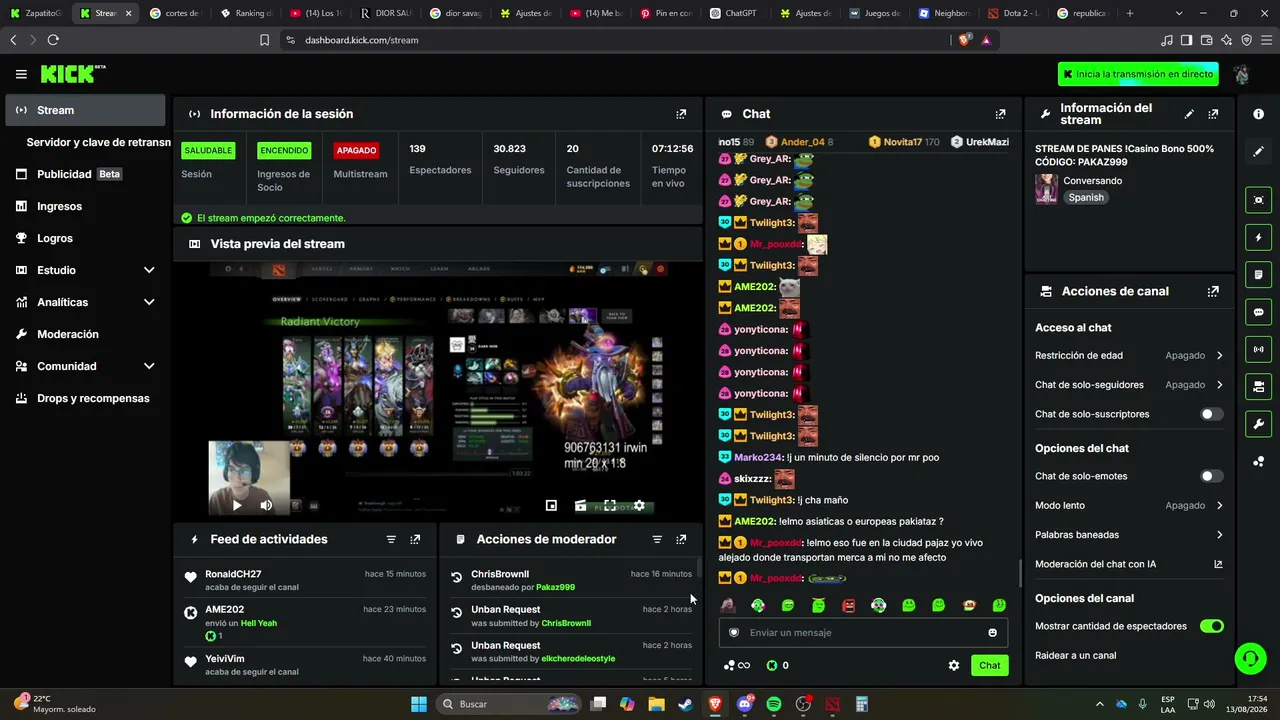Open chat settings gear icon
Viewport: 1280px width, 720px height.
click(954, 665)
